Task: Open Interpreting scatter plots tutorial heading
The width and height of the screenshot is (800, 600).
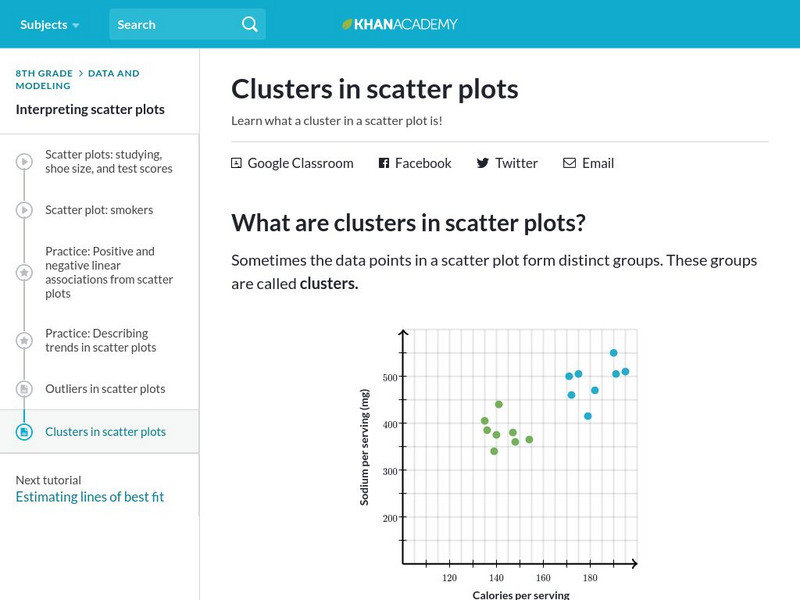Action: pos(90,109)
